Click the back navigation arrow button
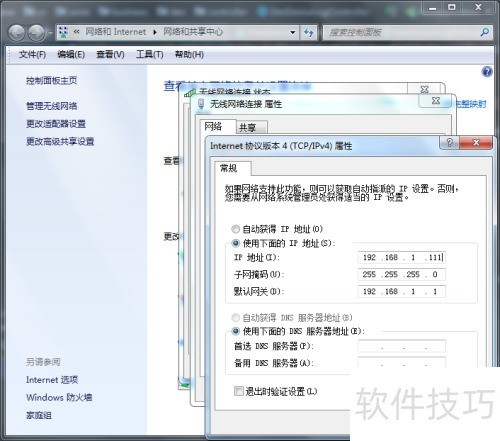Image resolution: width=500 pixels, height=441 pixels. (16, 33)
